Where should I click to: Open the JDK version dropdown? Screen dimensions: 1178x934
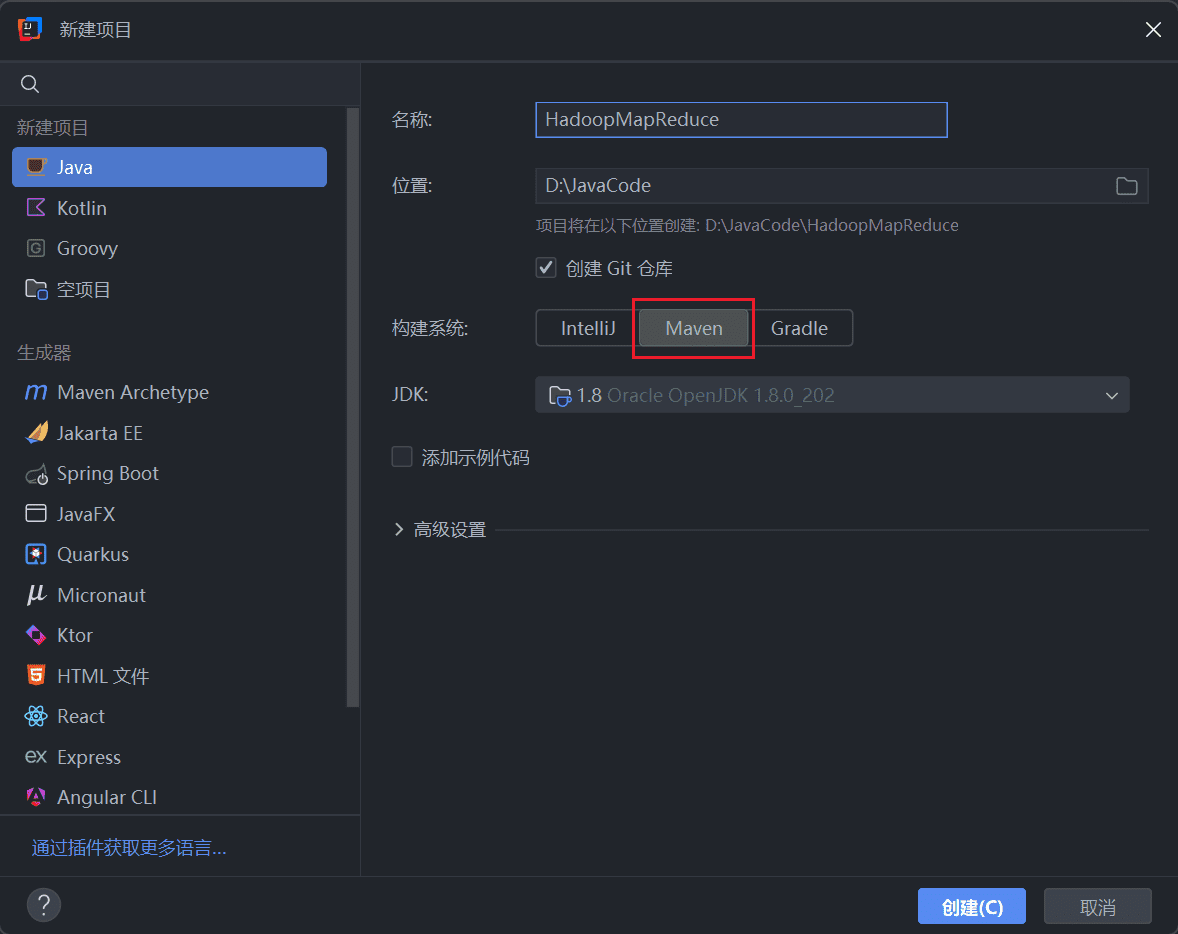tap(832, 395)
